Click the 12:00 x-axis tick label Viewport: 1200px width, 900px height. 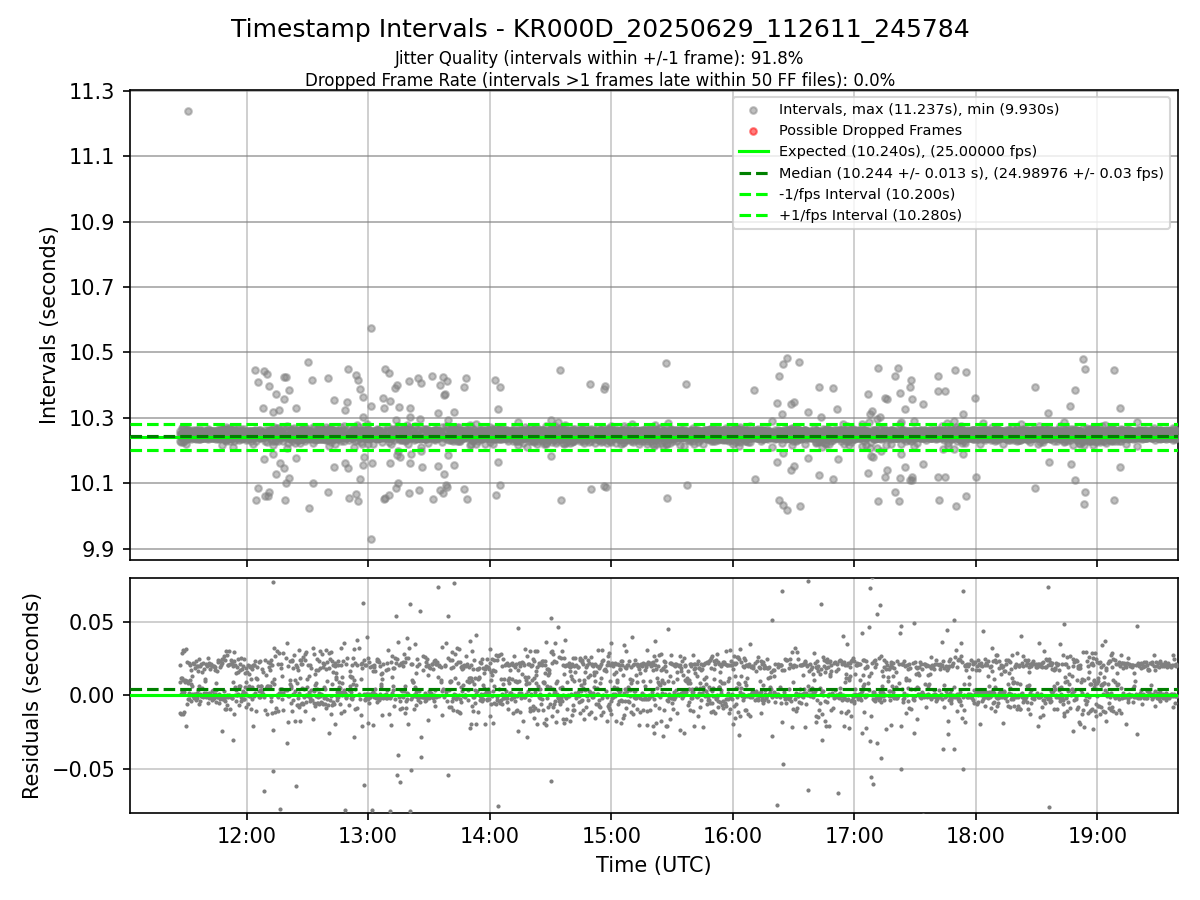click(x=247, y=834)
